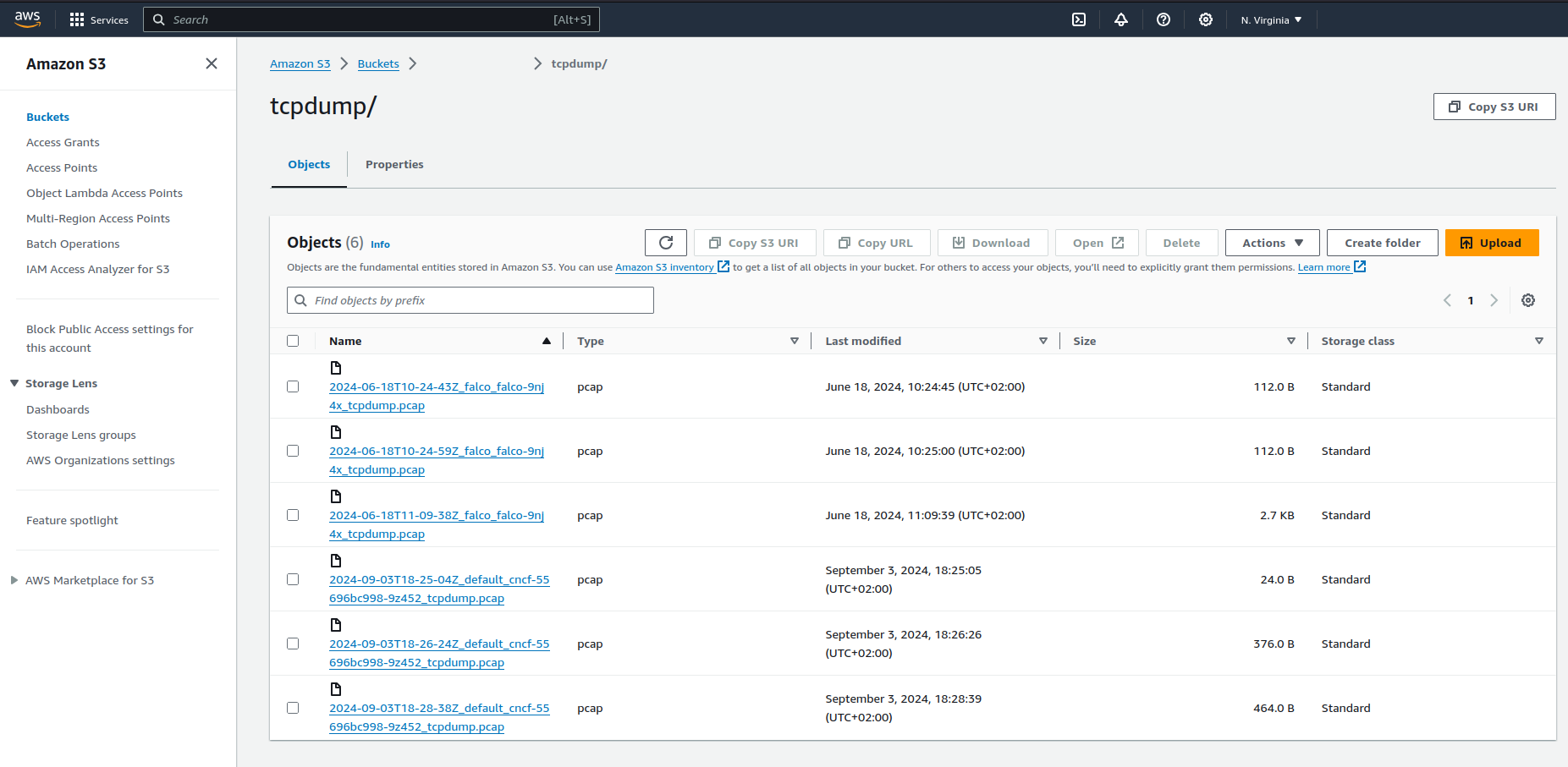Toggle sort order on the Name column
1568x767 pixels.
coord(547,341)
